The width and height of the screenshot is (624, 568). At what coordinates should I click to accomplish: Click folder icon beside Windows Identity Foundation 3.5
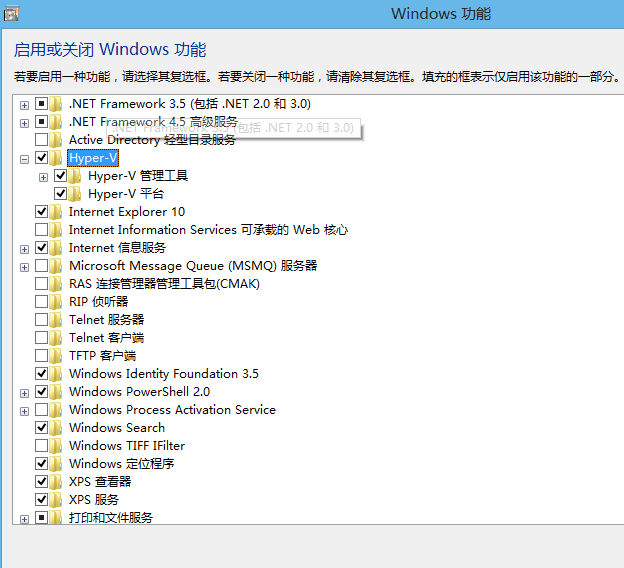pos(56,374)
